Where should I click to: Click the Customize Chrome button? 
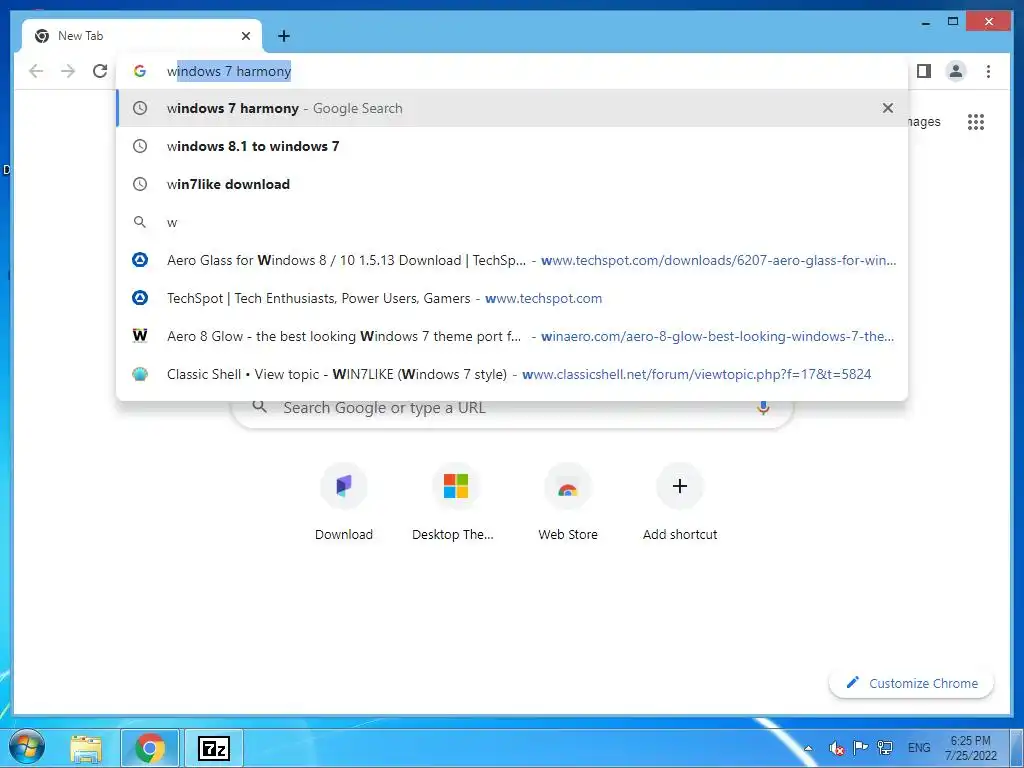(912, 683)
